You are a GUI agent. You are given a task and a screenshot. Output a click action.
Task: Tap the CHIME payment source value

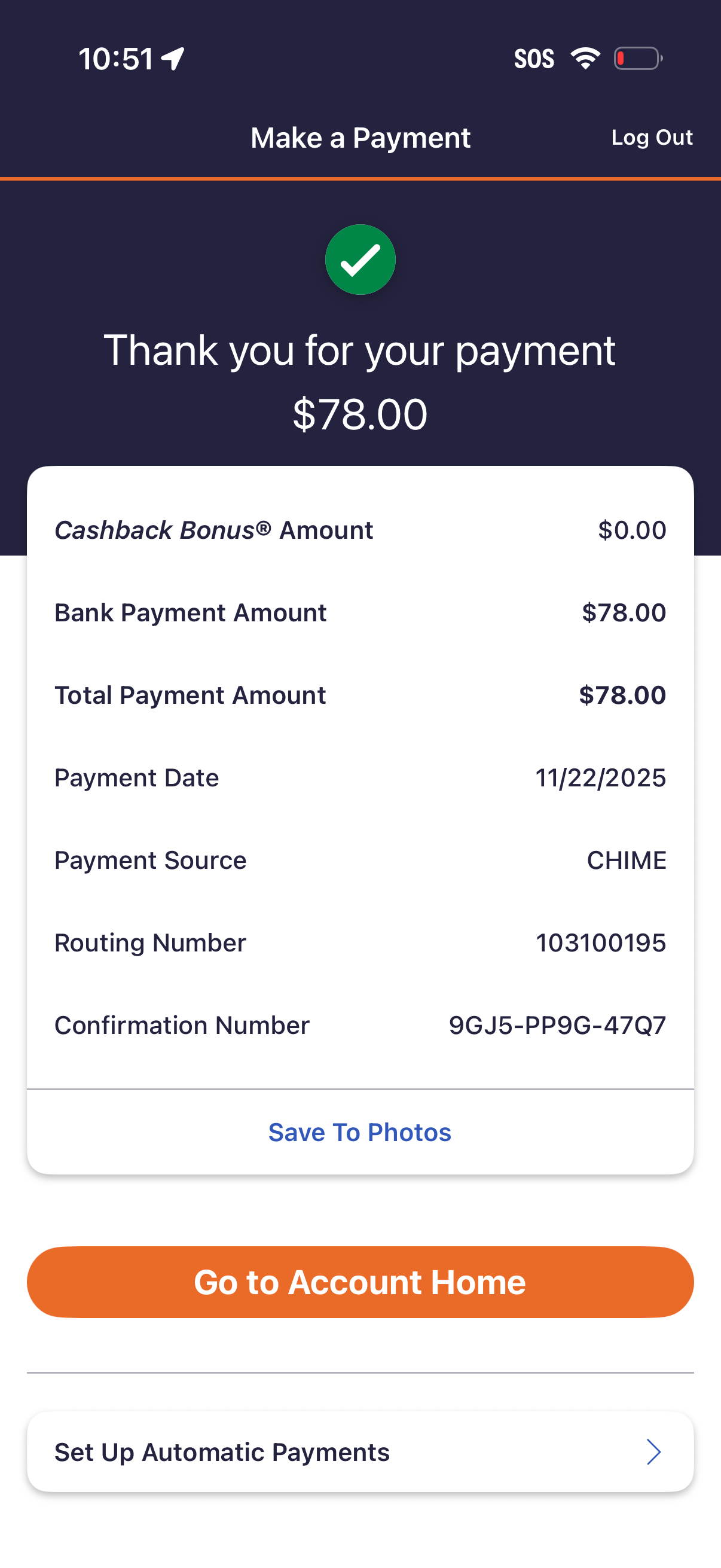626,860
